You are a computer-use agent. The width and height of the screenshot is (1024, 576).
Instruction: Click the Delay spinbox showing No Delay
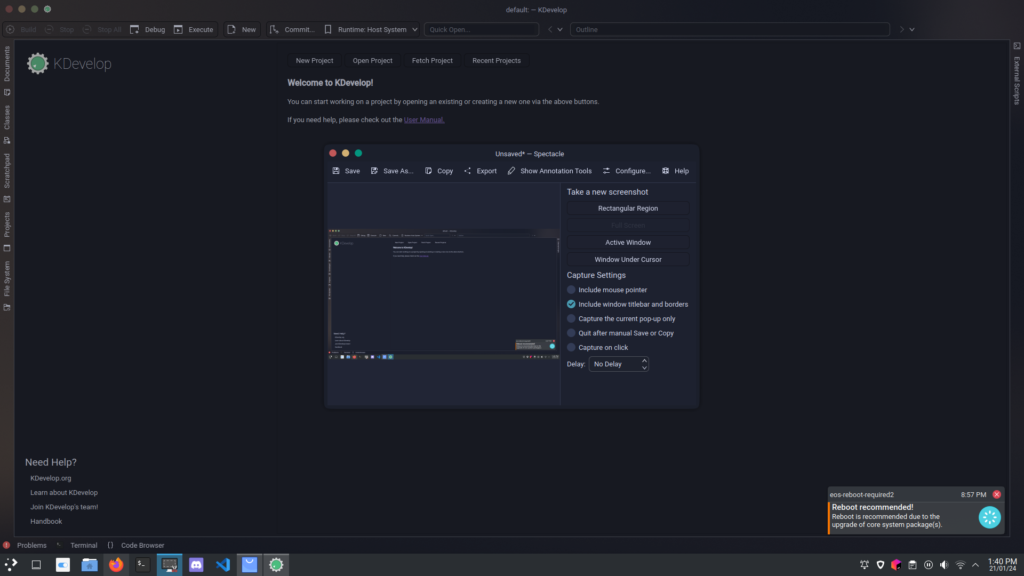(x=618, y=364)
